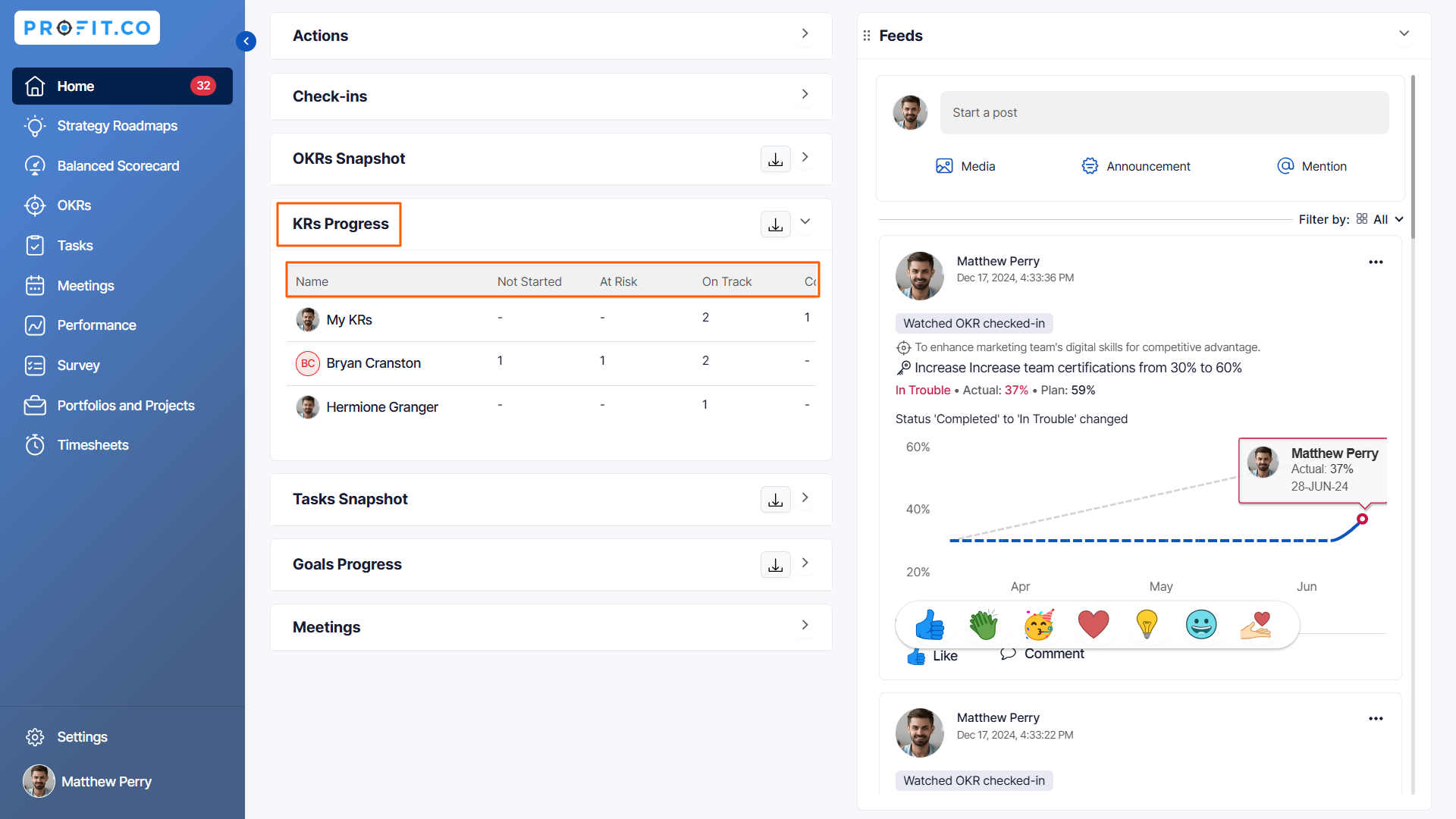React with the clapping hands emoji
Viewport: 1456px width, 819px height.
coord(984,625)
